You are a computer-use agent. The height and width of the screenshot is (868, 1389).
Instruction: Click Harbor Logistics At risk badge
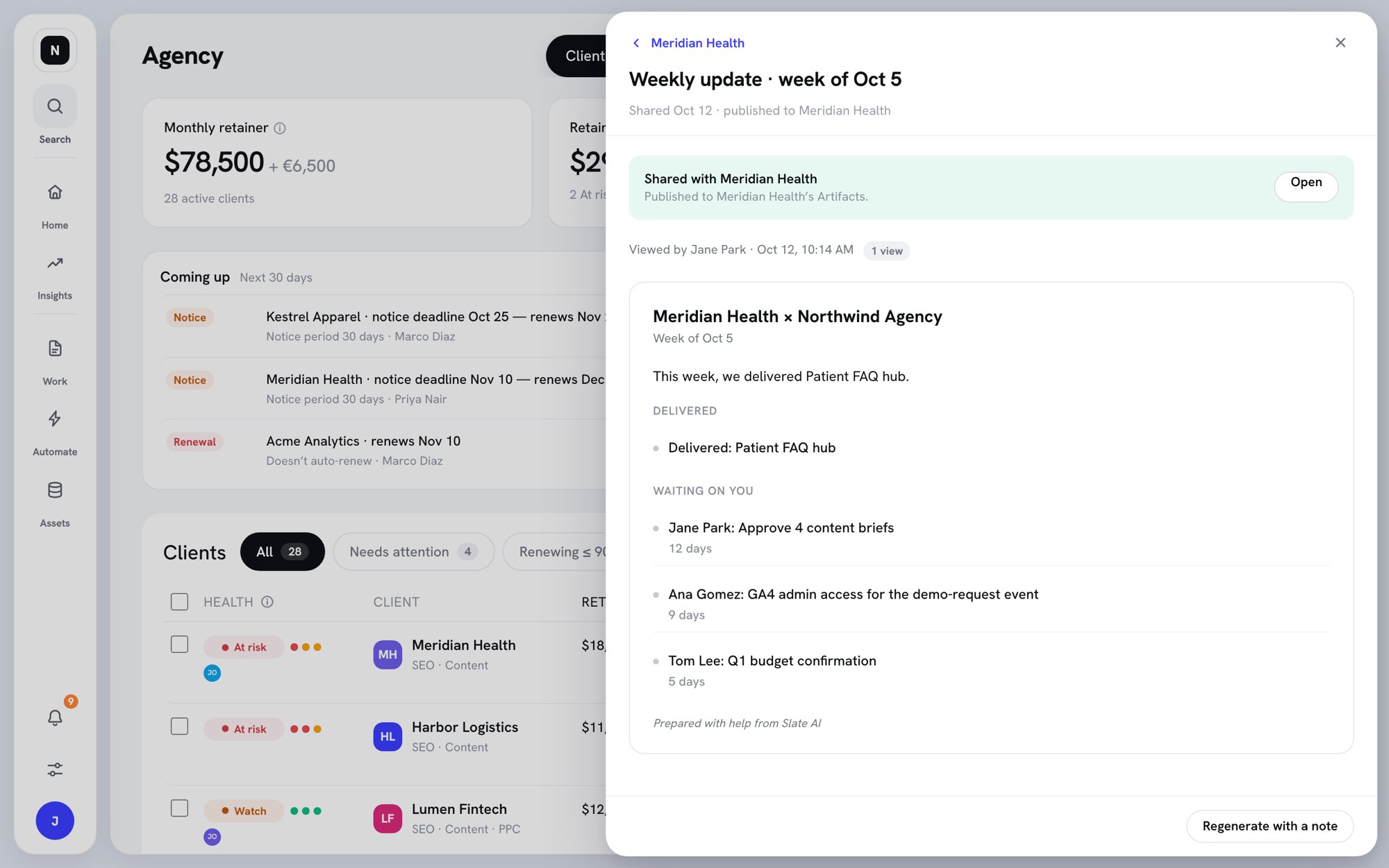pyautogui.click(x=244, y=728)
